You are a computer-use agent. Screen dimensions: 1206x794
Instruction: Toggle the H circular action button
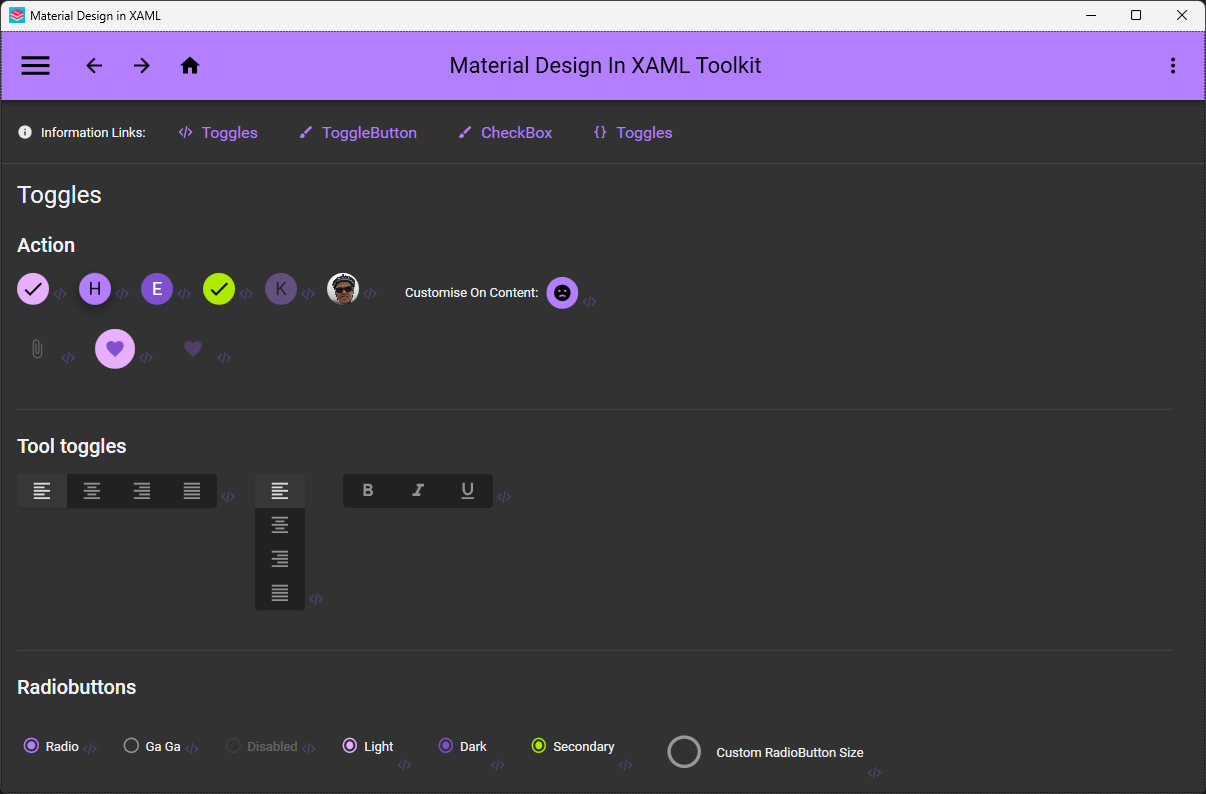click(95, 289)
